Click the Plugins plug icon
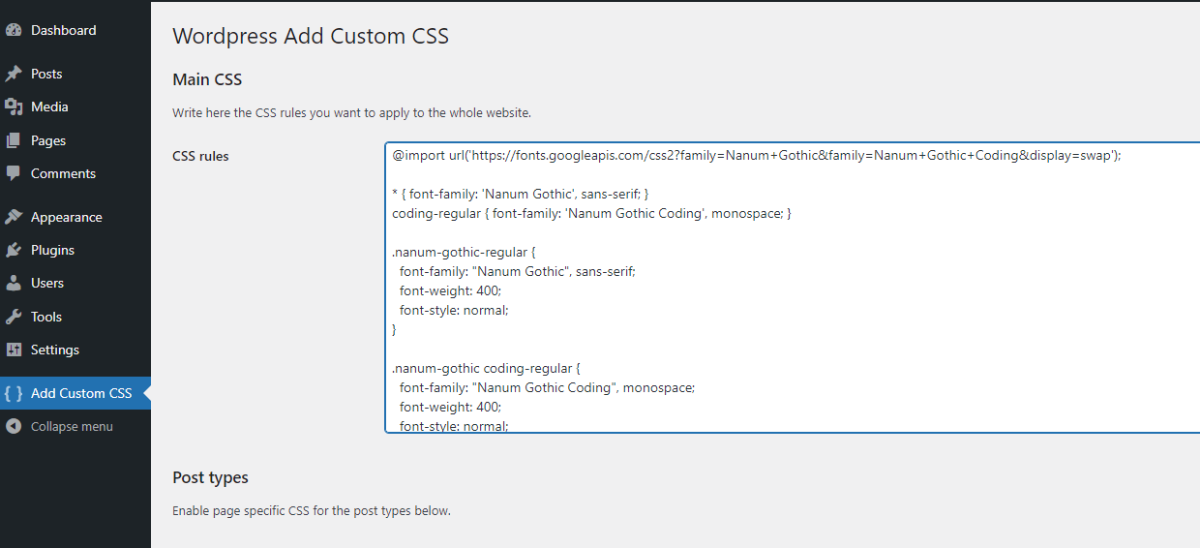Viewport: 1200px width, 548px height. 13,250
